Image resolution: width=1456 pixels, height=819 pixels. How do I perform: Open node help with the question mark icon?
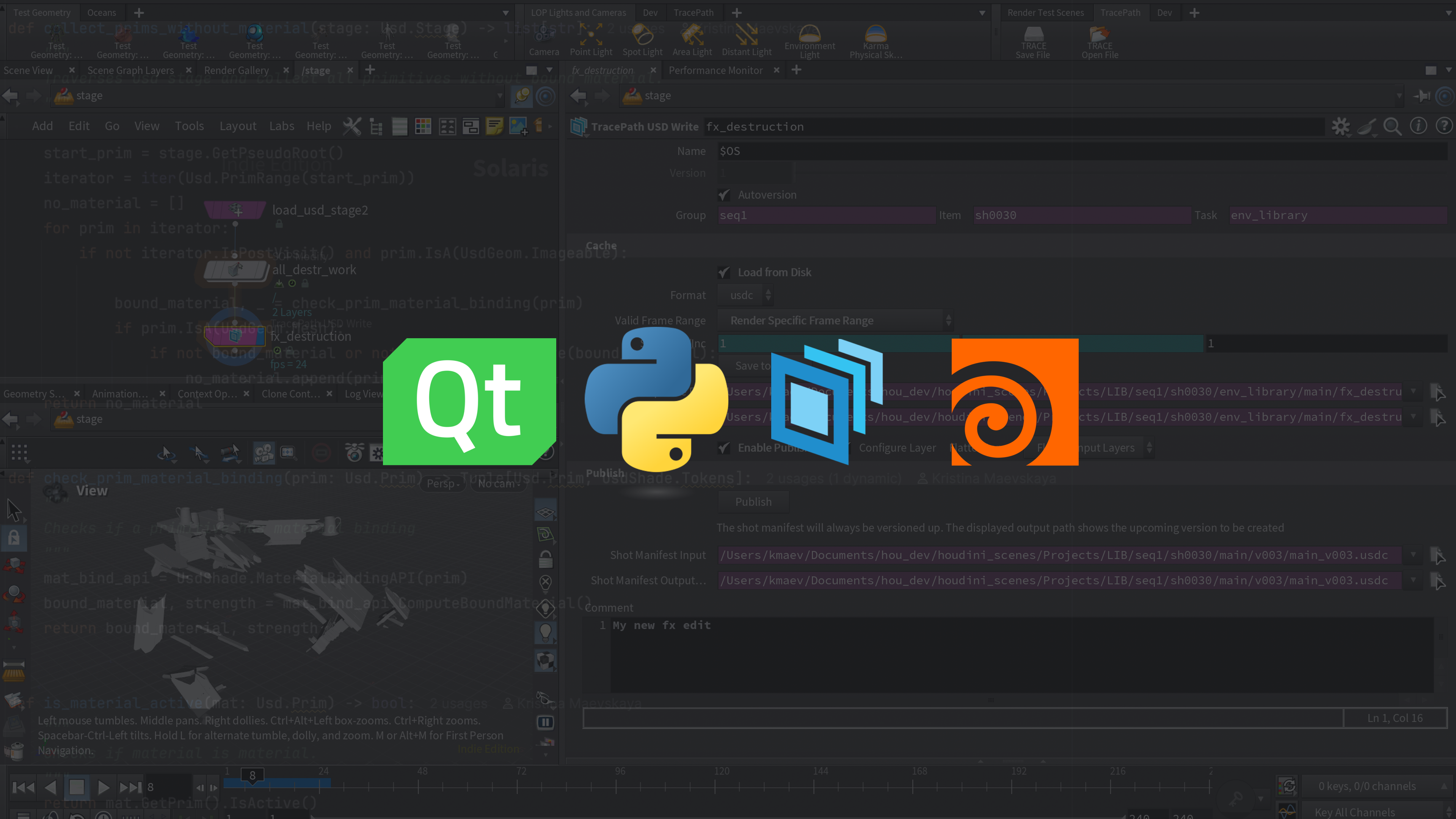[x=1444, y=126]
